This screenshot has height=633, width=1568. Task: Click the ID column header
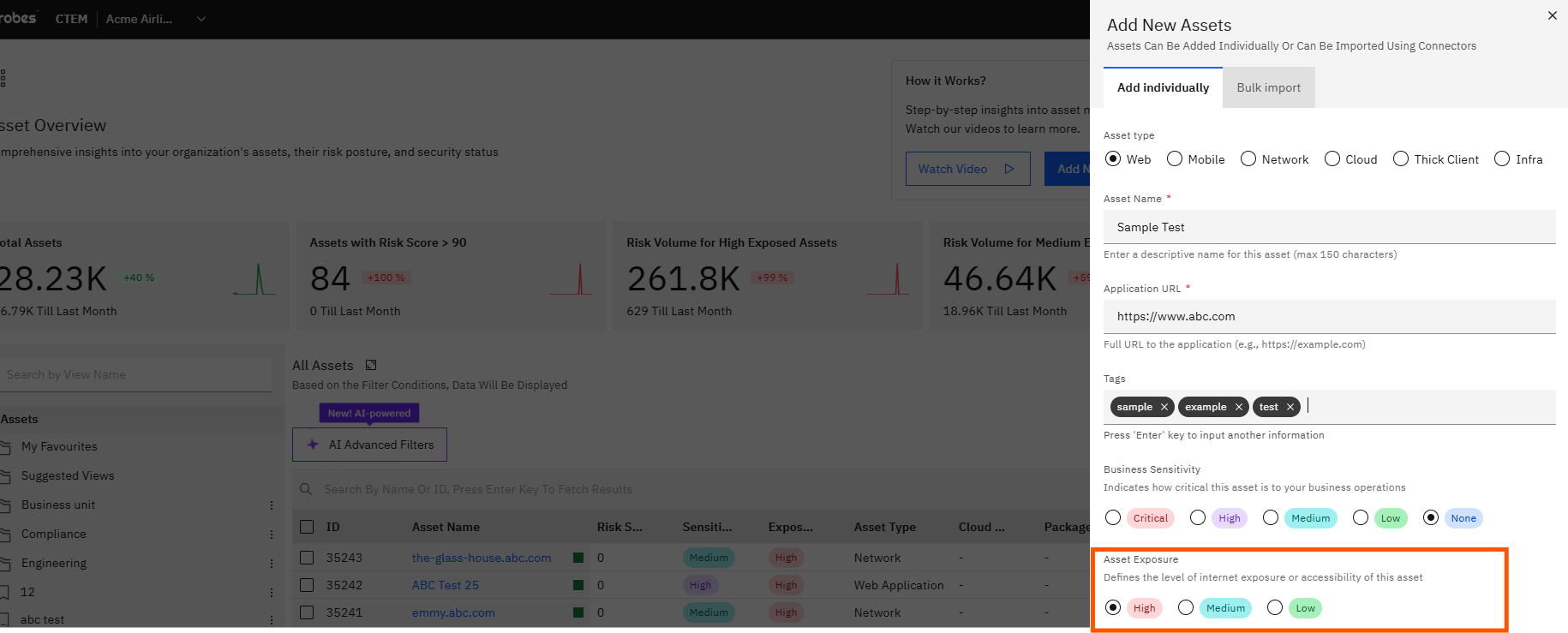tap(332, 527)
